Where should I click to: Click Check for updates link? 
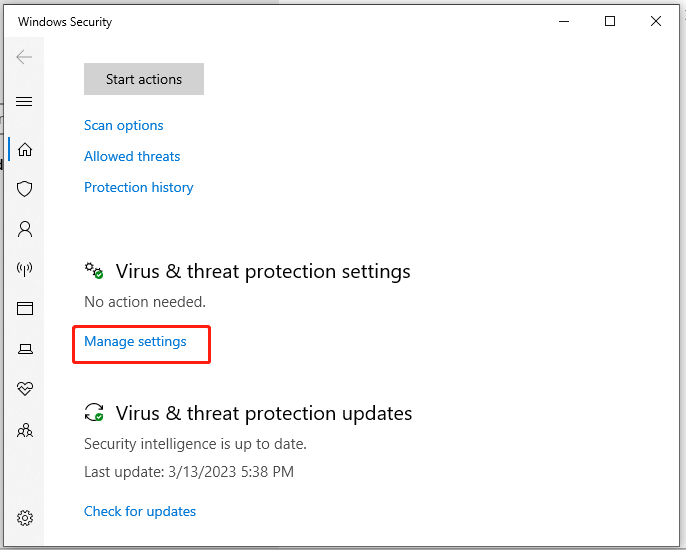pos(140,511)
